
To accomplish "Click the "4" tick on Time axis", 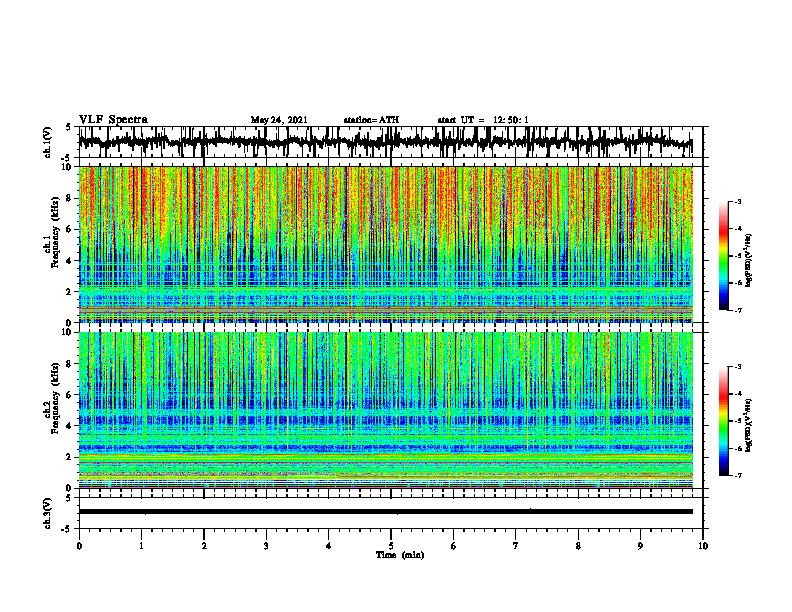I will tap(329, 546).
